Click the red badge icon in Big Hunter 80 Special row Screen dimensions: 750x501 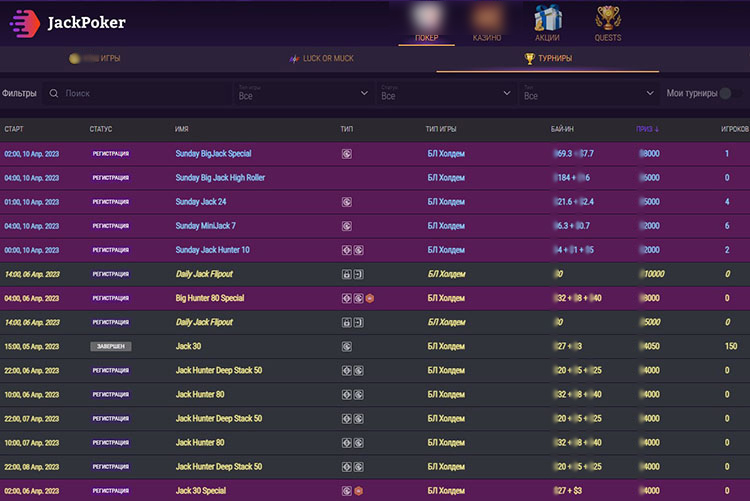369,298
